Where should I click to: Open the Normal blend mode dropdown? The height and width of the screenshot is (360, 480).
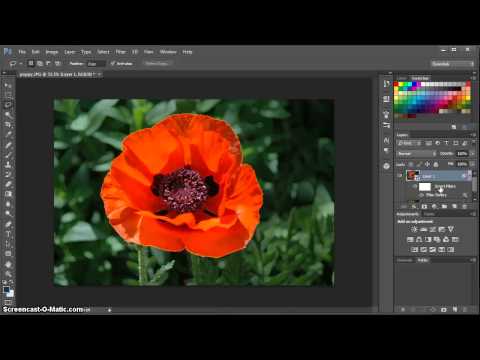[x=417, y=154]
